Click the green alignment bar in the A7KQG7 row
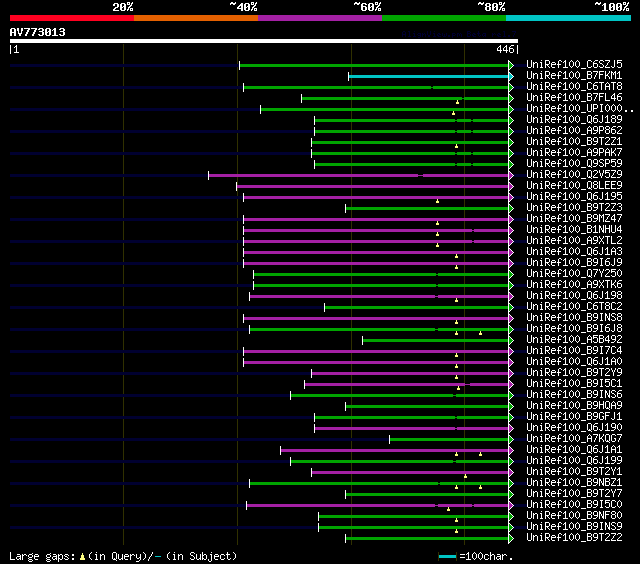Screen dimensions: 640x564 coord(449,440)
